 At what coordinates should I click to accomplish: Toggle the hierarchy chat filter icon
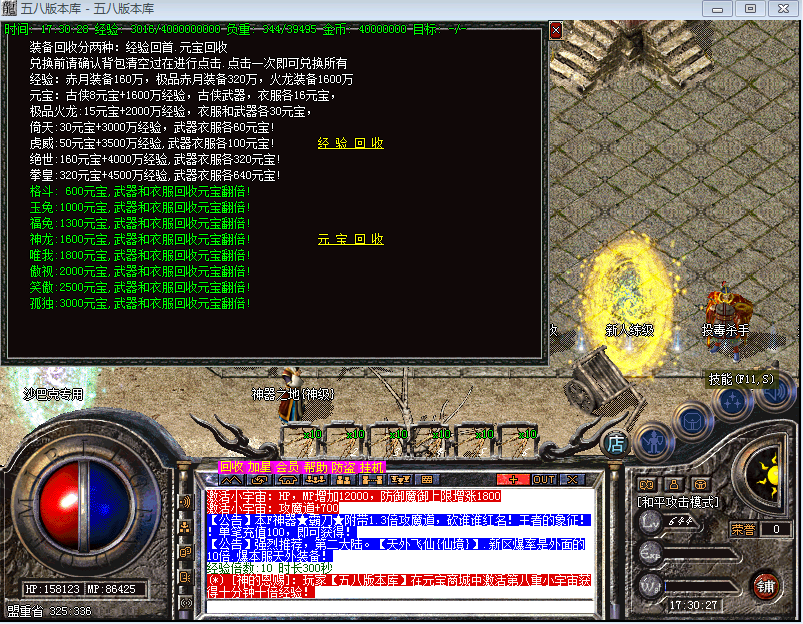tap(185, 527)
